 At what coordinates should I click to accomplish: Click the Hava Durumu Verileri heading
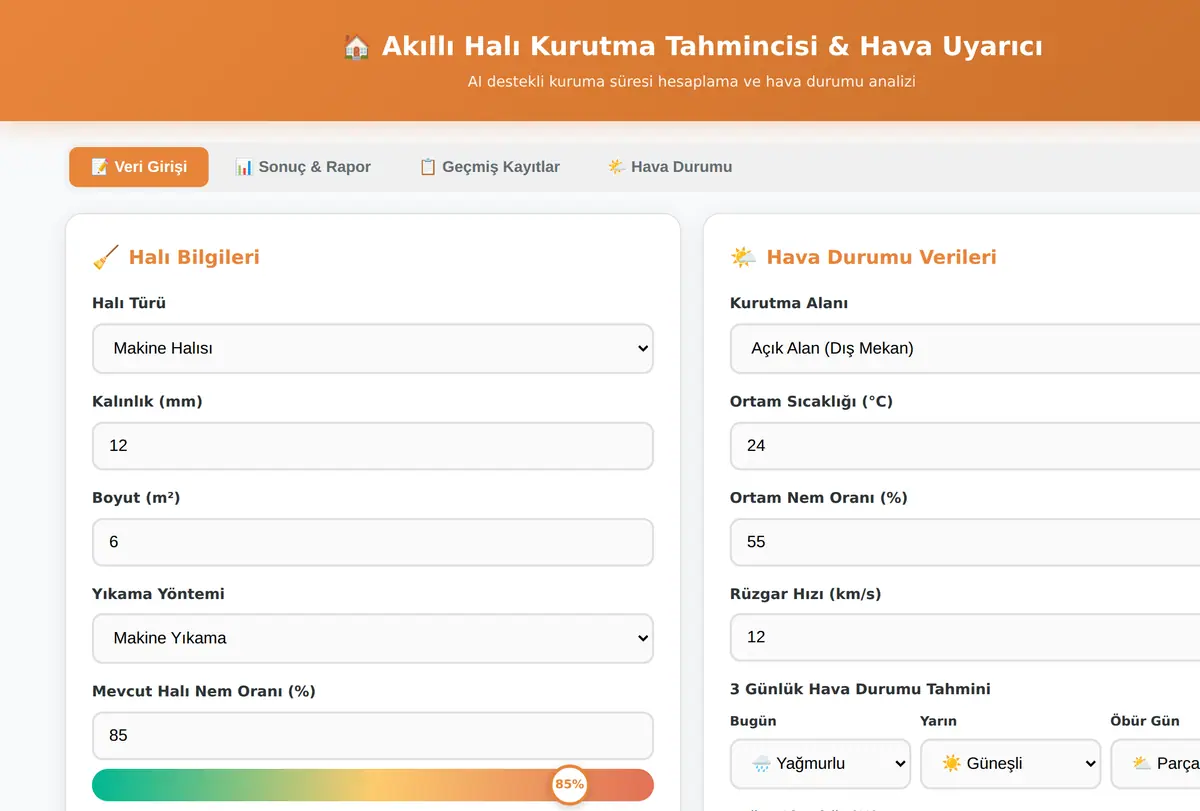881,257
